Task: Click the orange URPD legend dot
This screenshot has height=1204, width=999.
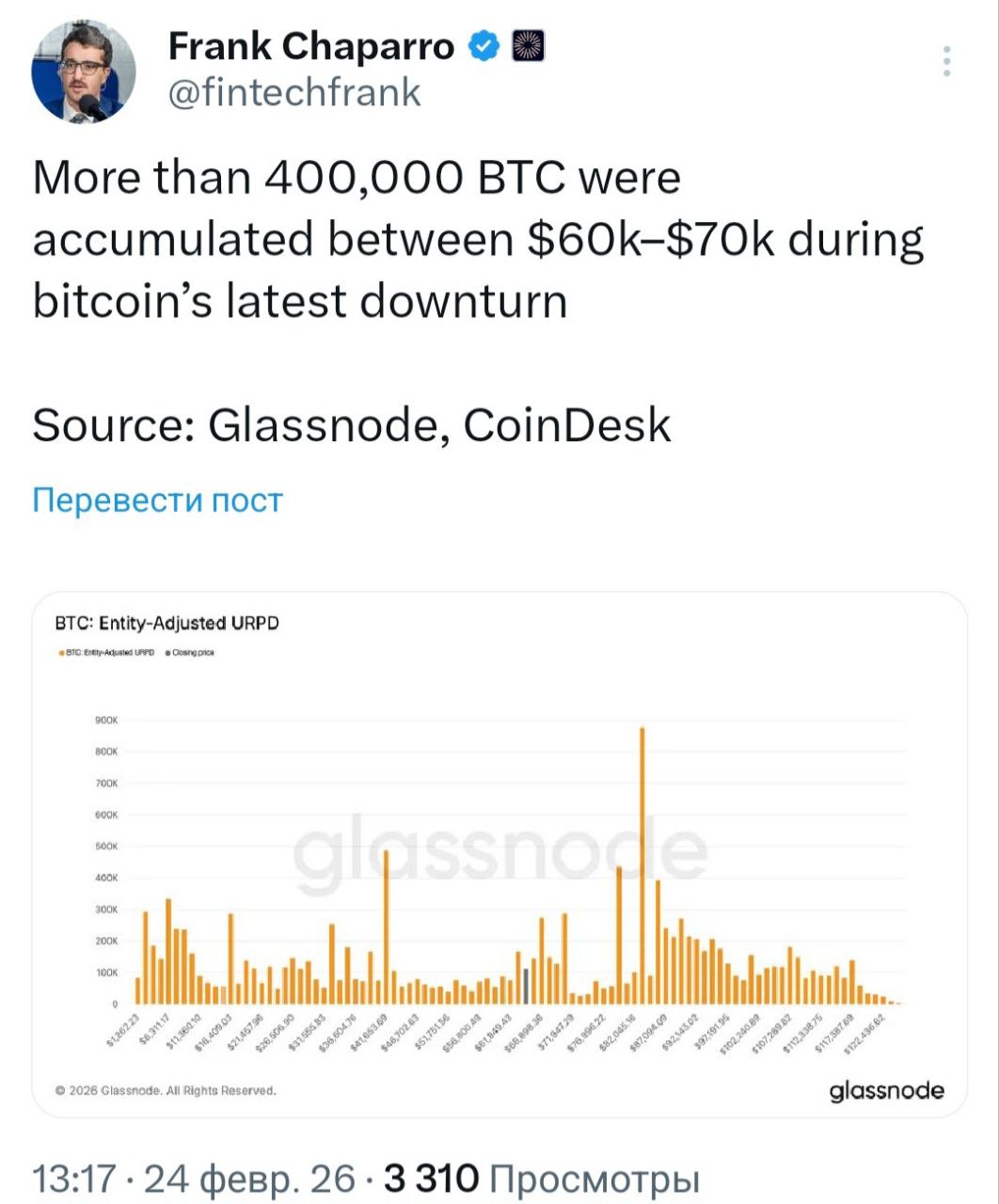Action: pyautogui.click(x=61, y=652)
